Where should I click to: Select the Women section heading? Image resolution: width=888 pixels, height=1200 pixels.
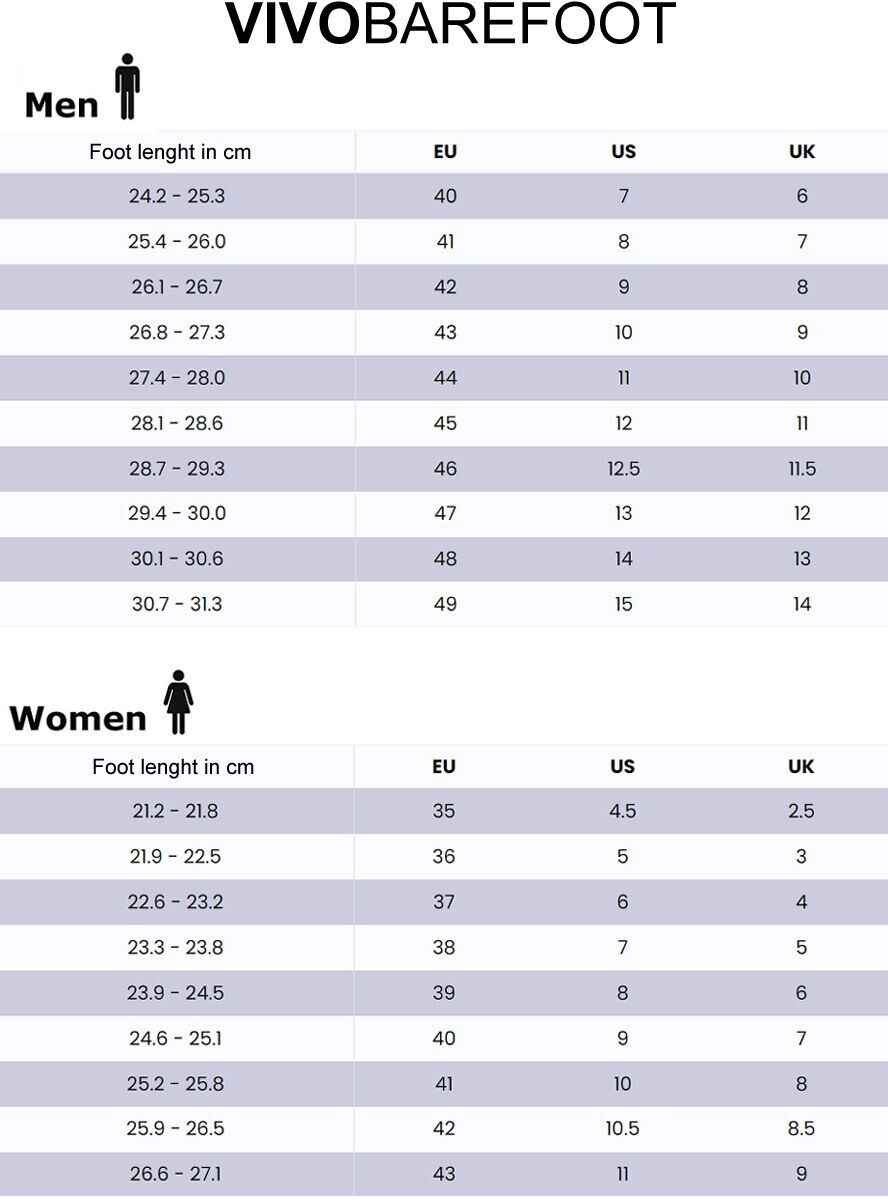point(78,718)
